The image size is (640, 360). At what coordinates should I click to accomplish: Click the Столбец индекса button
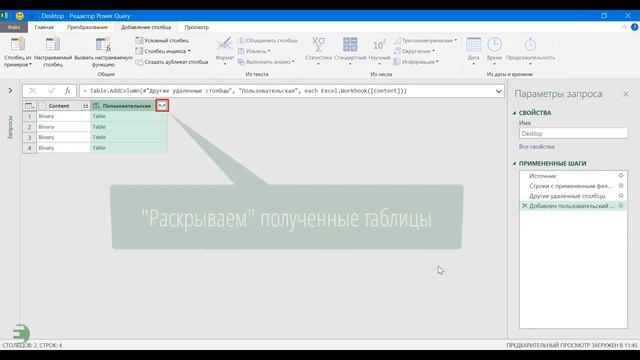pyautogui.click(x=162, y=51)
